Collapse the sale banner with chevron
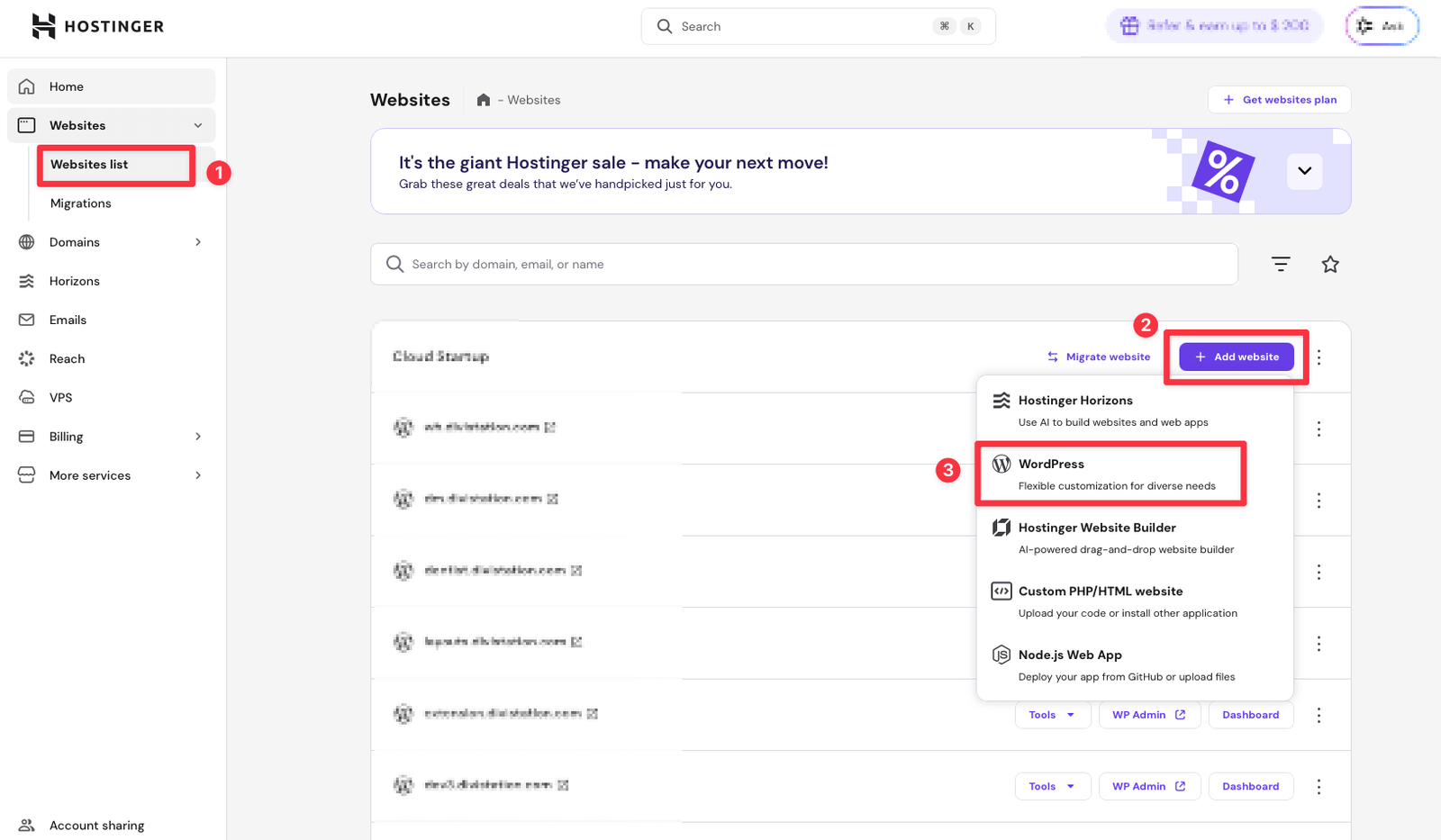1441x840 pixels. click(1304, 171)
